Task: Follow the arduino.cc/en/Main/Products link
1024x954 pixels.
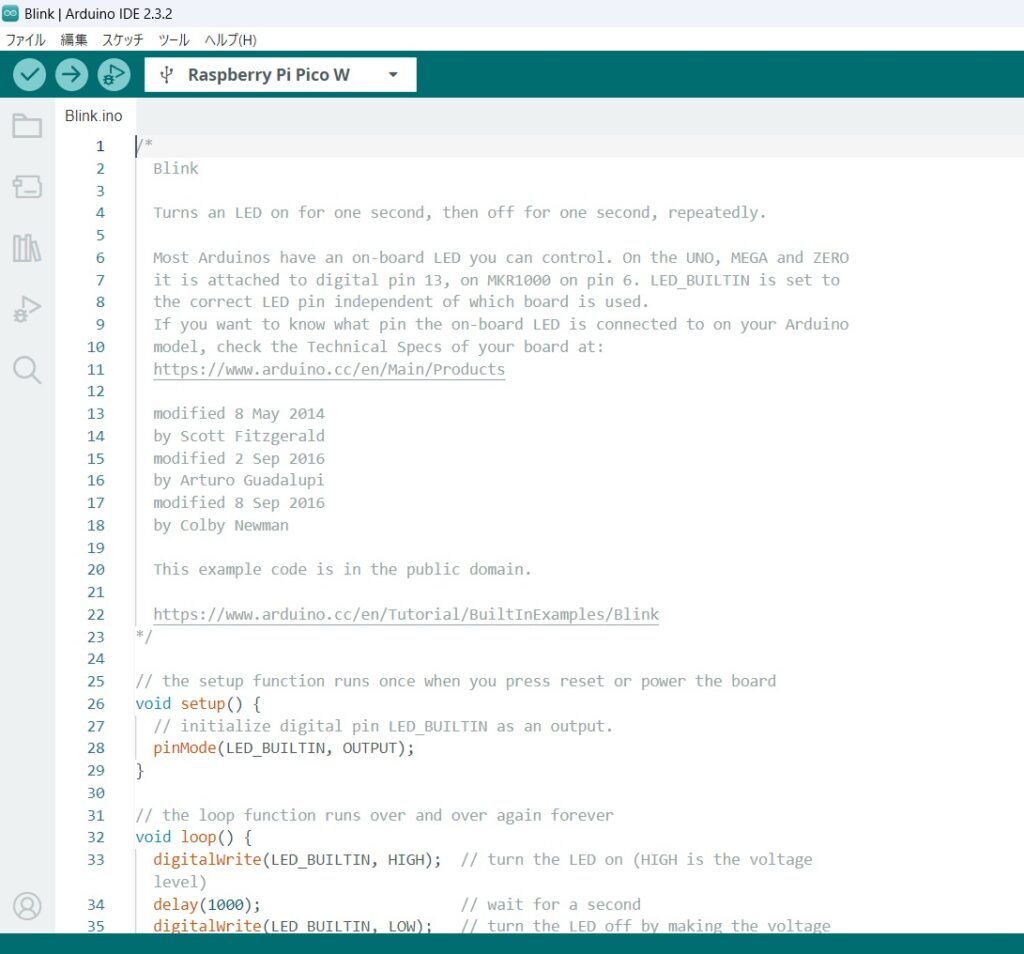Action: point(329,370)
